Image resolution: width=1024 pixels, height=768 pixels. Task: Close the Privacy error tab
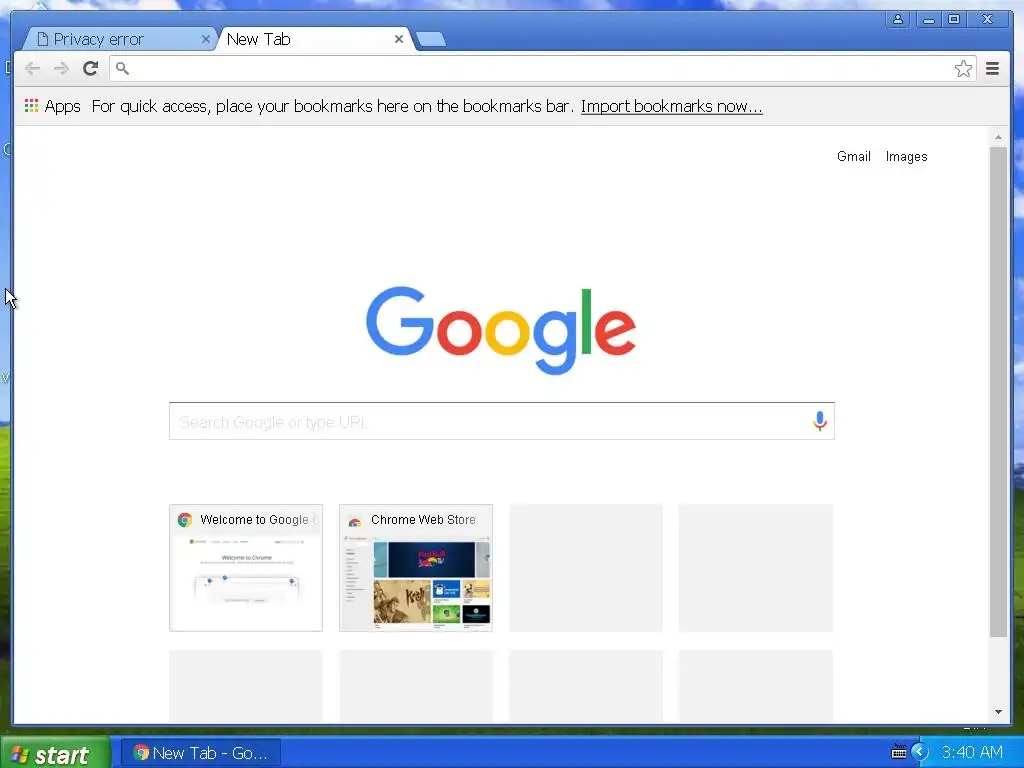[205, 39]
